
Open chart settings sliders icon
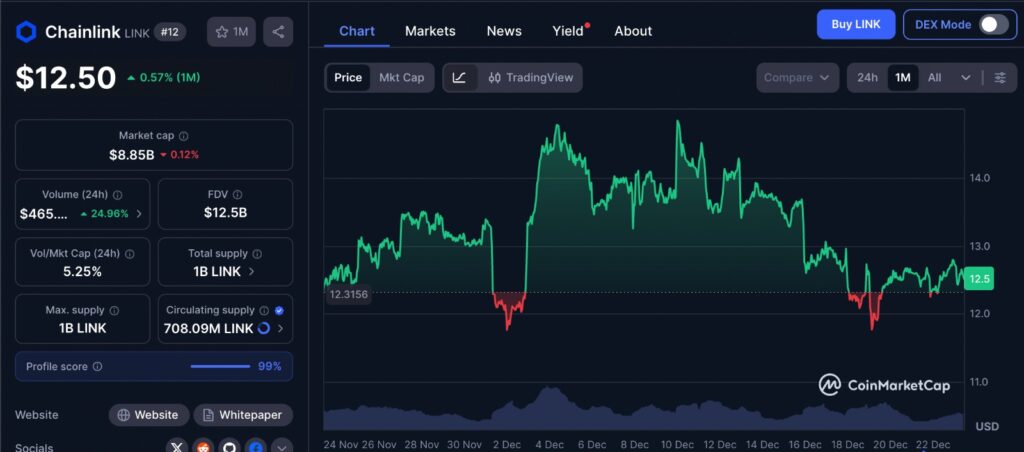pyautogui.click(x=1000, y=78)
